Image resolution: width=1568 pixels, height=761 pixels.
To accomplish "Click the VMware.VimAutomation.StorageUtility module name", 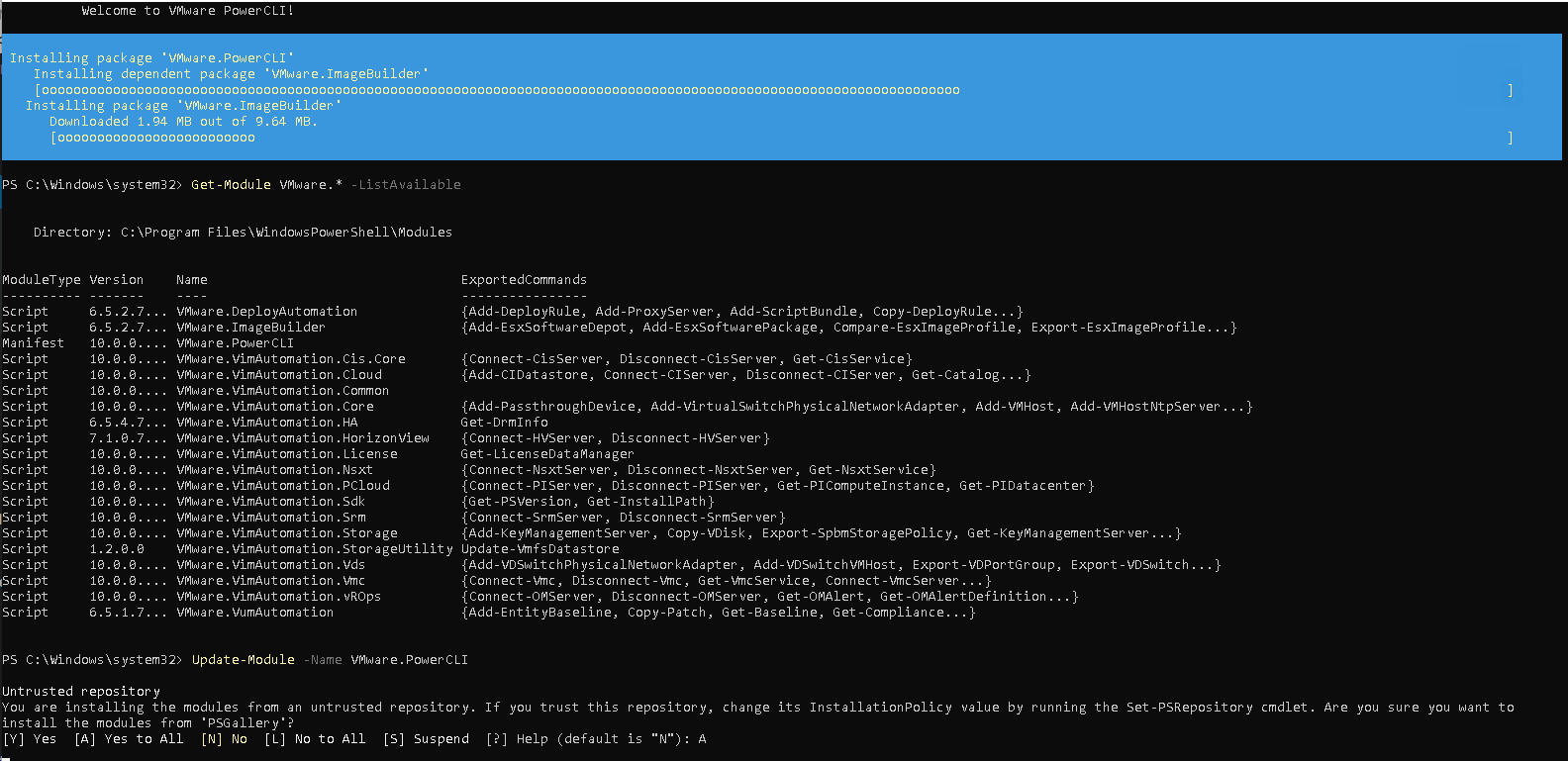I will (x=314, y=549).
